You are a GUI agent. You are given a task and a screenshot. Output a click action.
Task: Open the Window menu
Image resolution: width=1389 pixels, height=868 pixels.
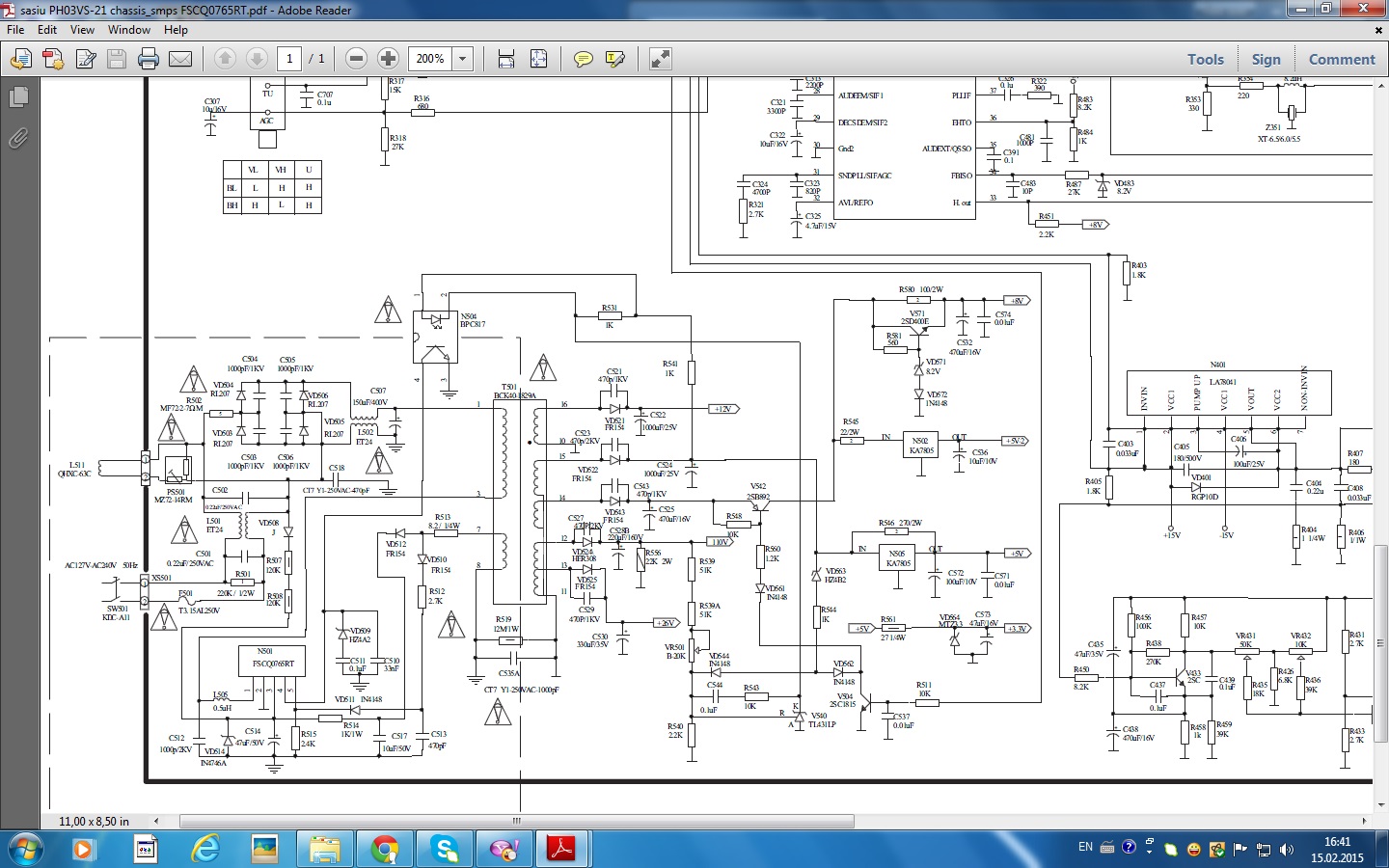pyautogui.click(x=129, y=30)
